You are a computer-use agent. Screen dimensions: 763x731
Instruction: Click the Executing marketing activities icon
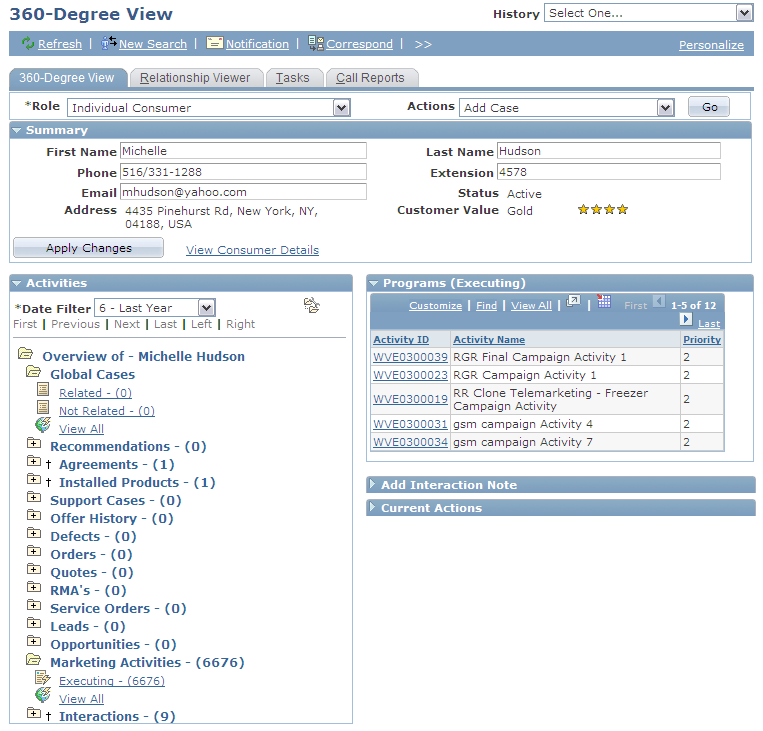click(43, 677)
